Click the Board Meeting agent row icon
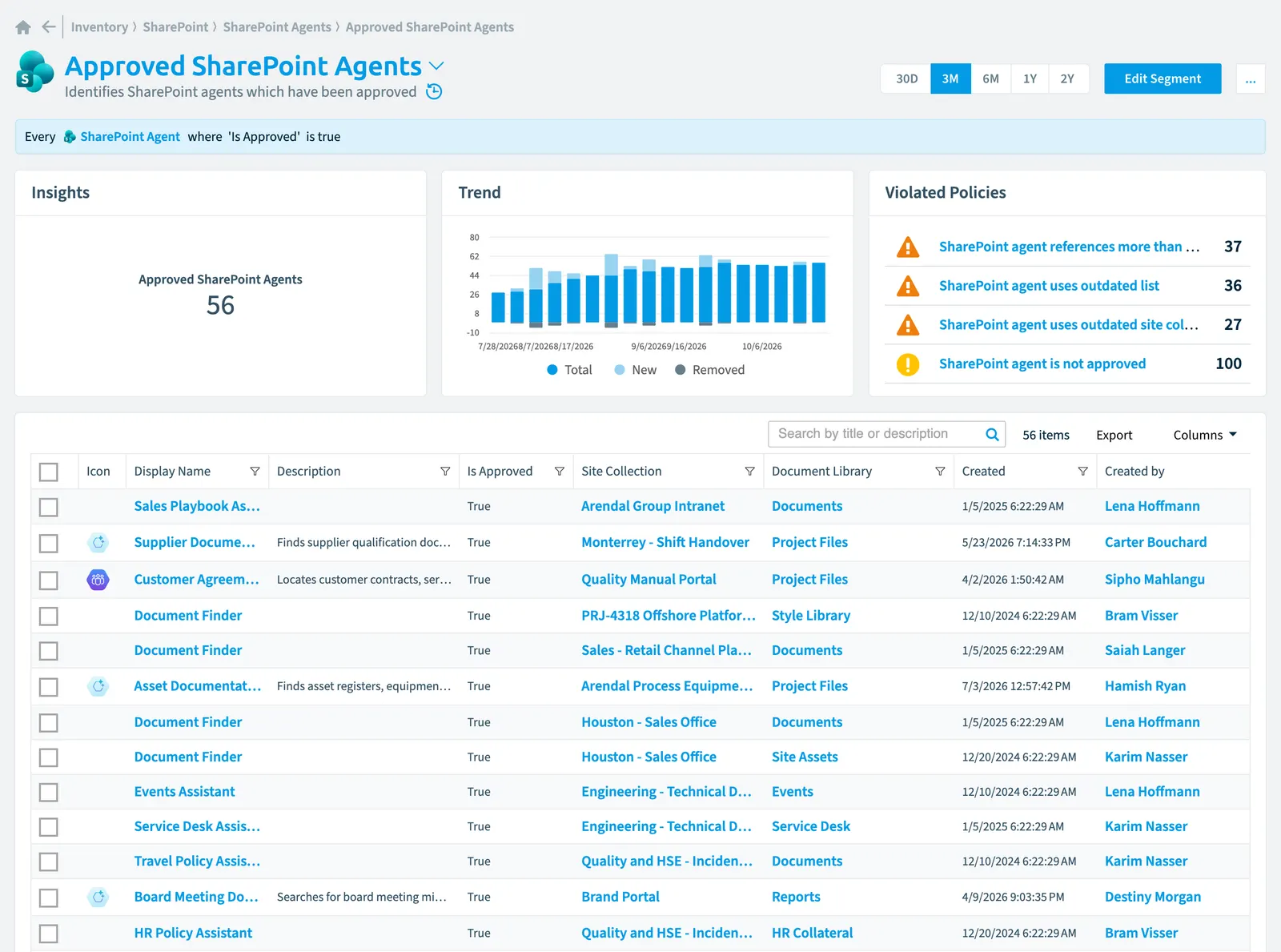The image size is (1281, 952). point(98,898)
